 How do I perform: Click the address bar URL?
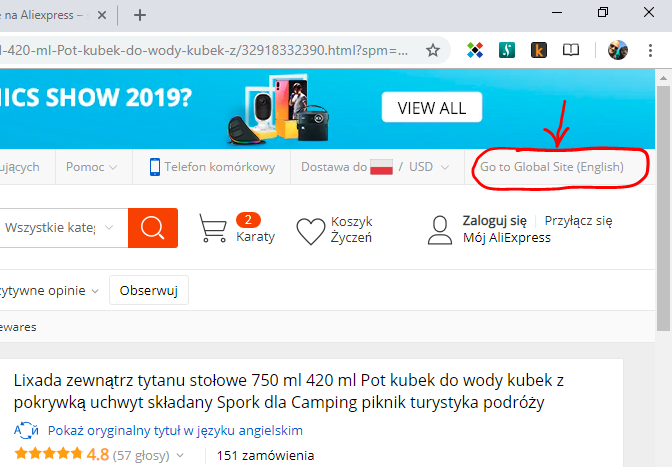click(204, 51)
